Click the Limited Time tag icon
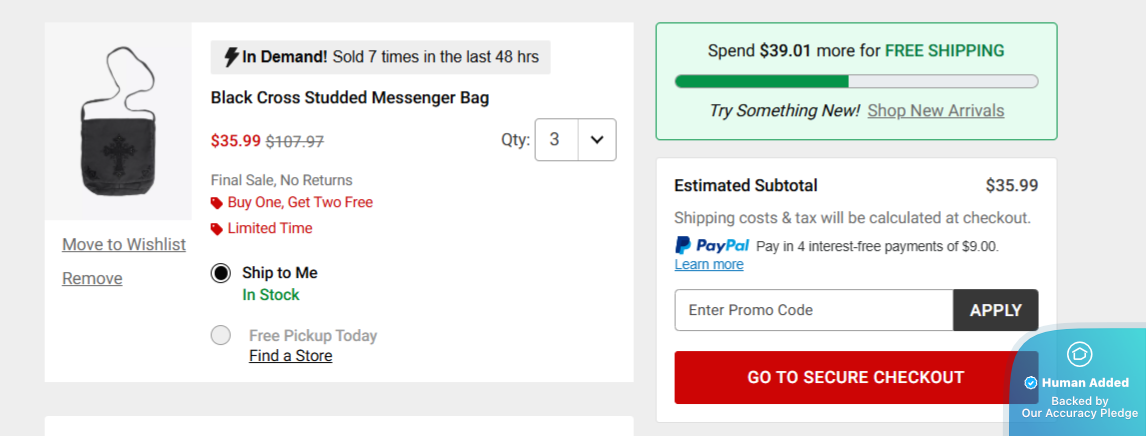 tap(217, 229)
